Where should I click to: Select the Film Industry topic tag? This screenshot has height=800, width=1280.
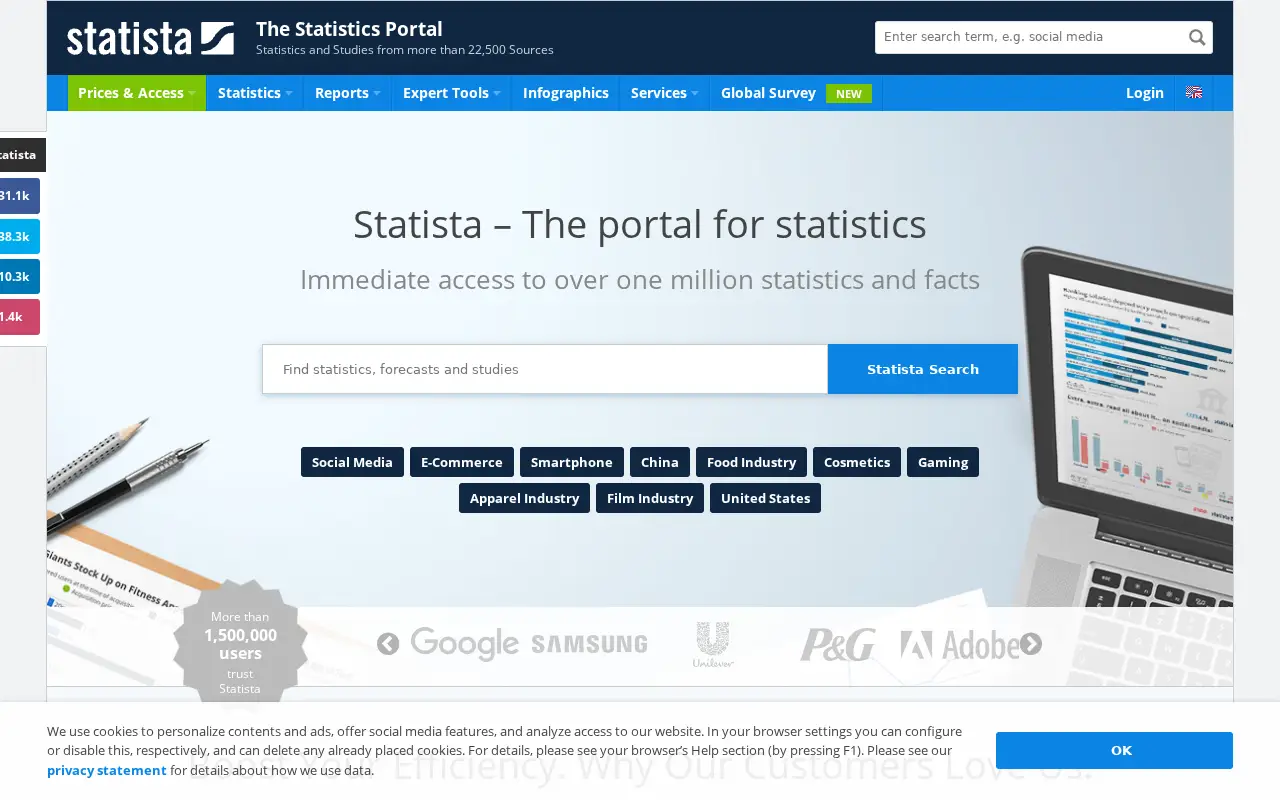pos(650,498)
